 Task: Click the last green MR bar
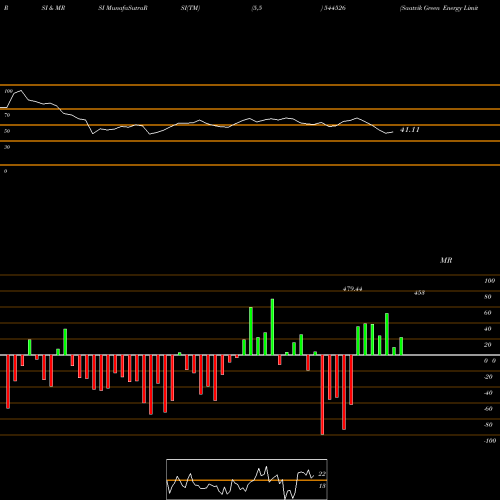(x=401, y=346)
